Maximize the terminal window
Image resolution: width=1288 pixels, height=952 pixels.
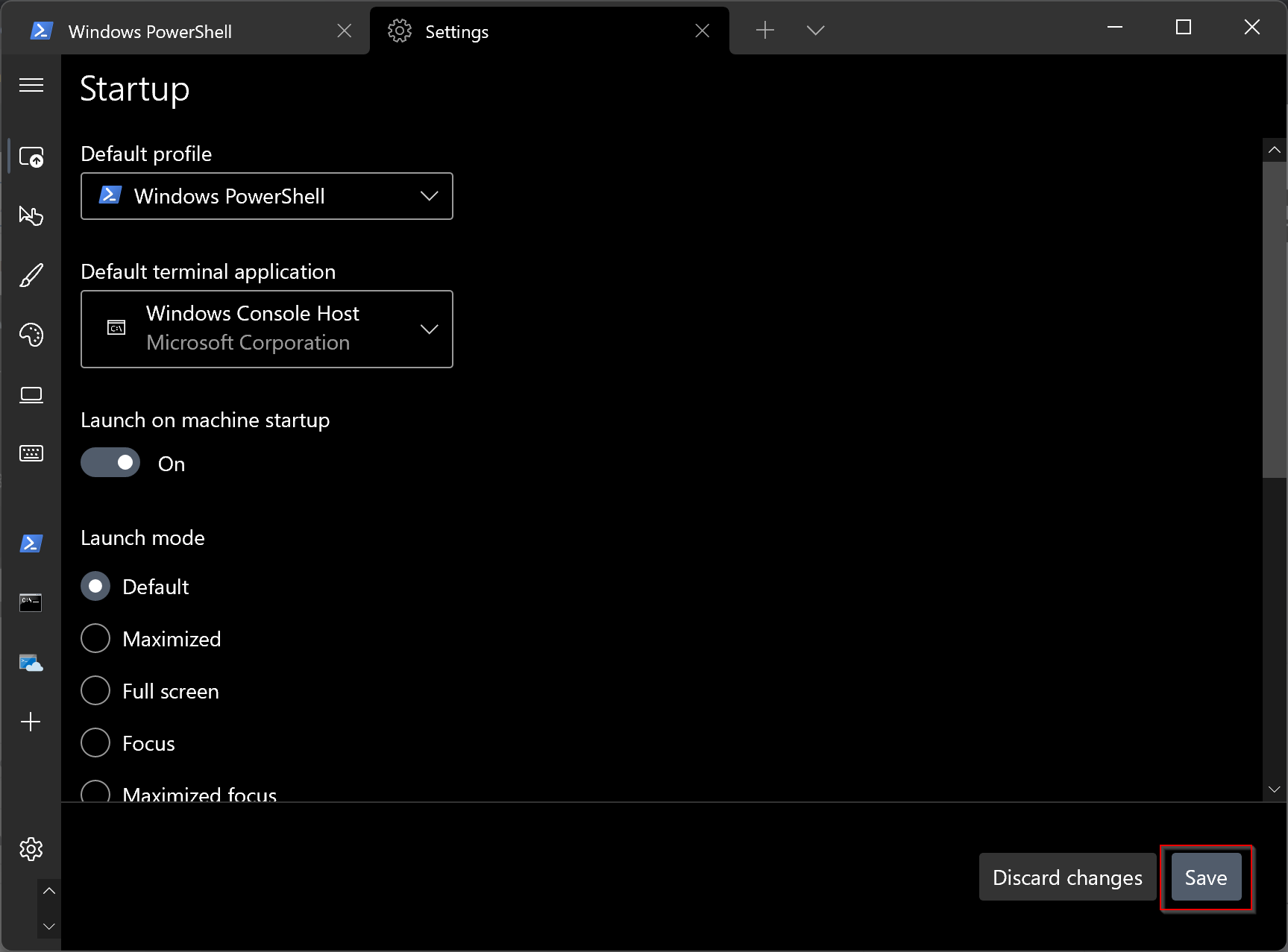[x=1184, y=28]
